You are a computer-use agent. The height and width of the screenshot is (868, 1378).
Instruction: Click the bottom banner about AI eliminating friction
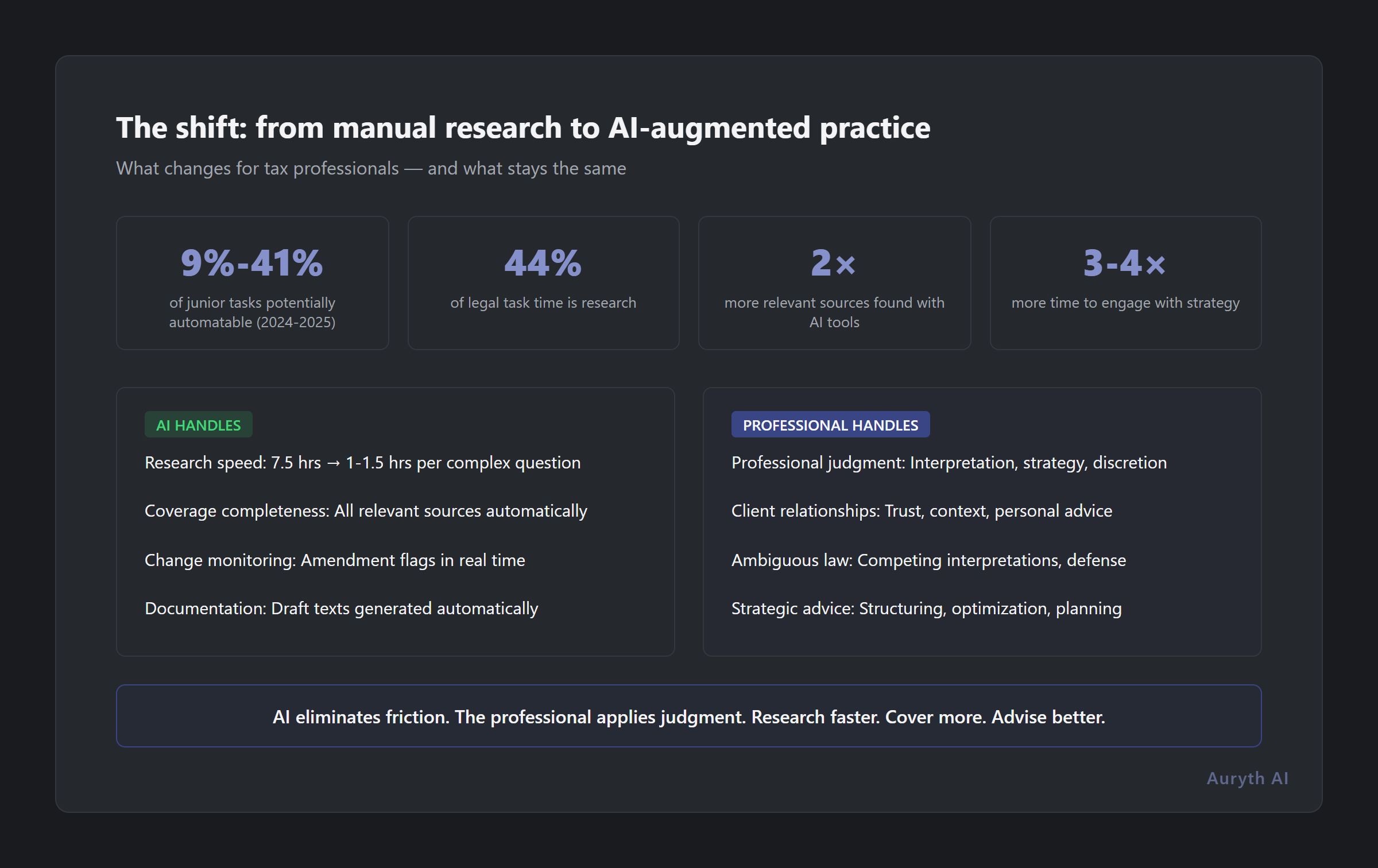tap(689, 716)
